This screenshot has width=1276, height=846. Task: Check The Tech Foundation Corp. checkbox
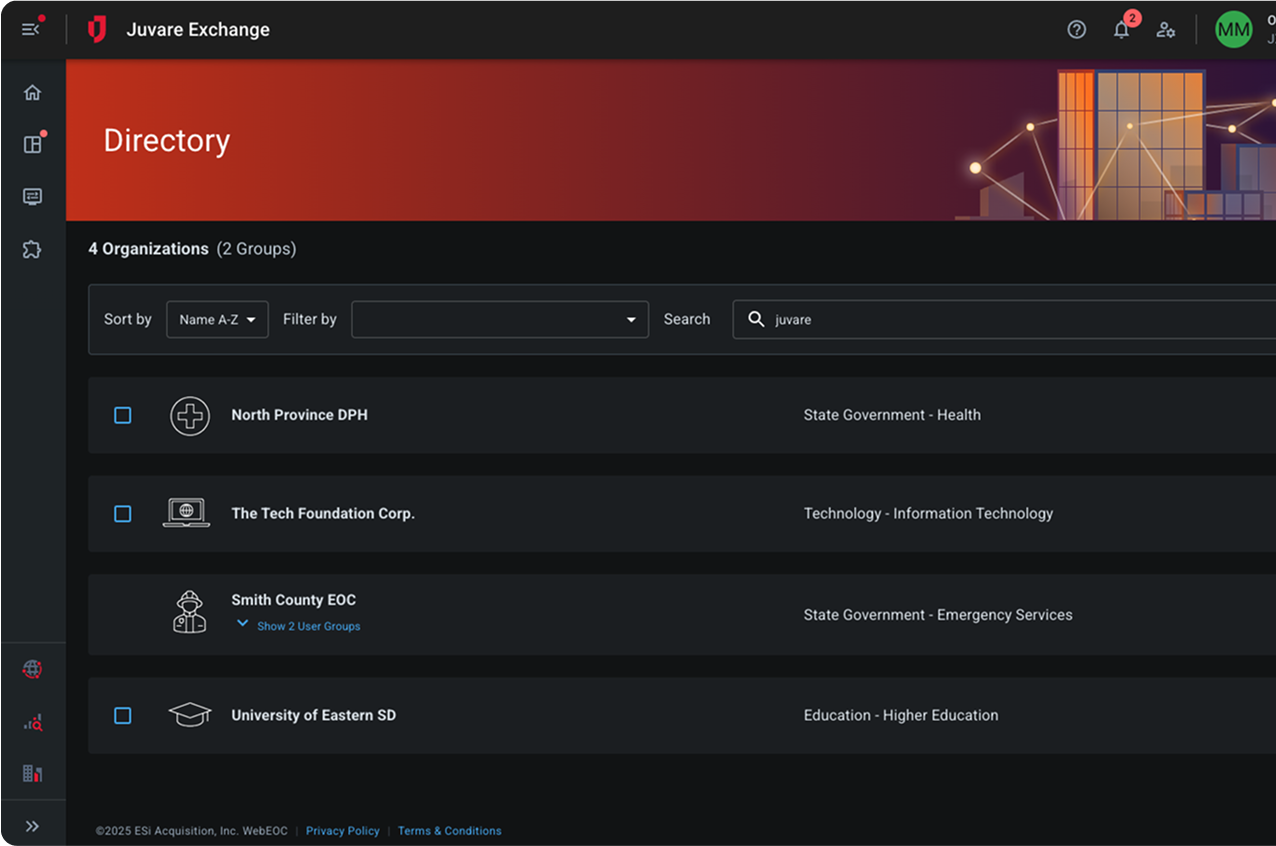click(123, 514)
